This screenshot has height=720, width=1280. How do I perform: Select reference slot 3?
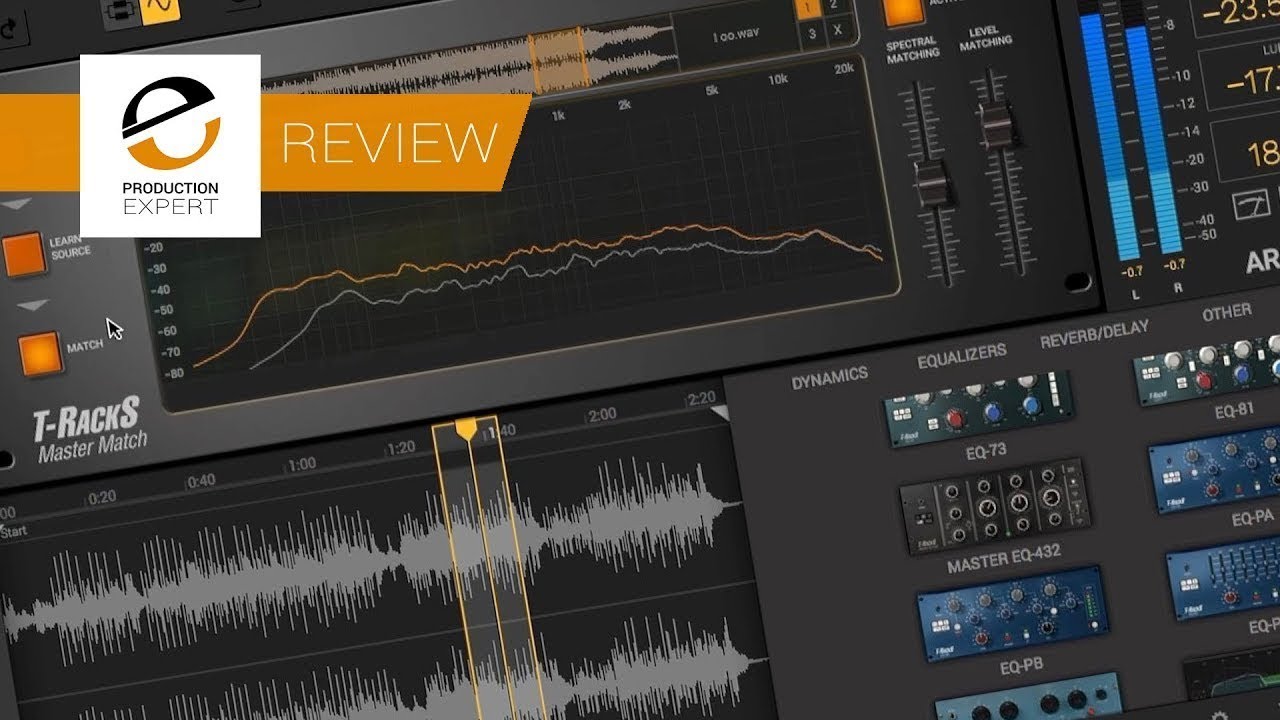point(812,33)
